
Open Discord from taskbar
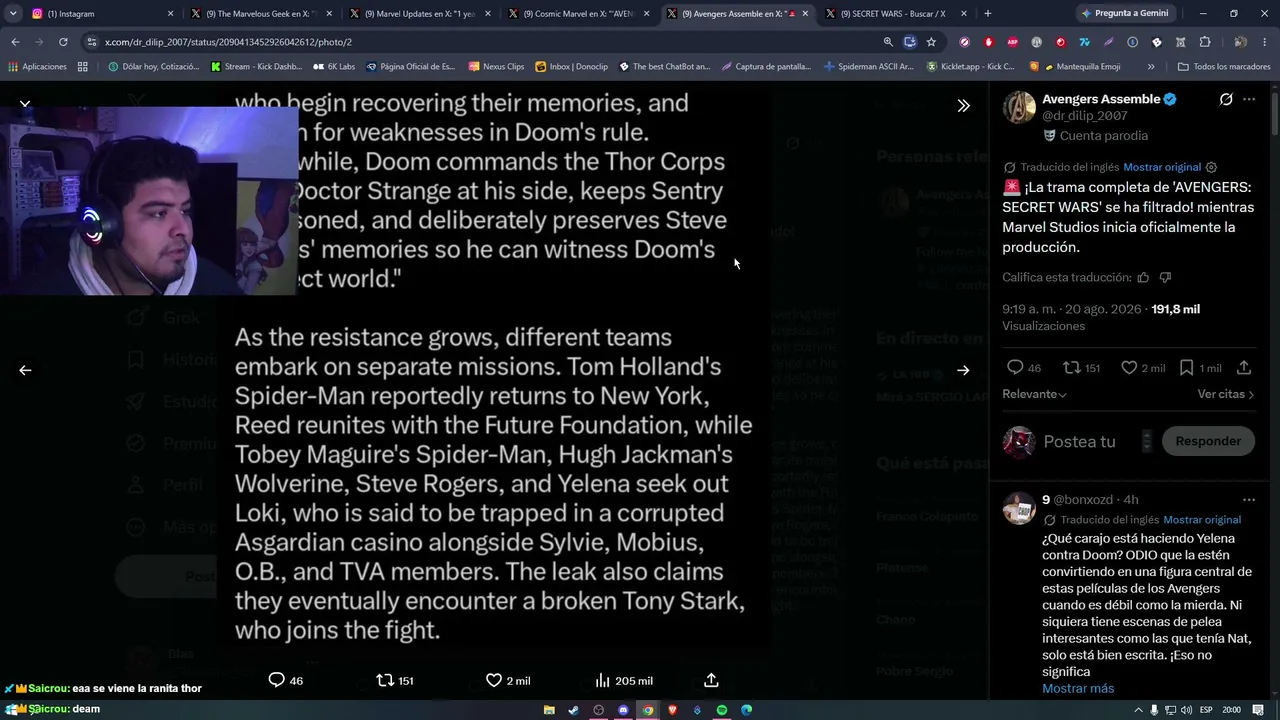[623, 710]
